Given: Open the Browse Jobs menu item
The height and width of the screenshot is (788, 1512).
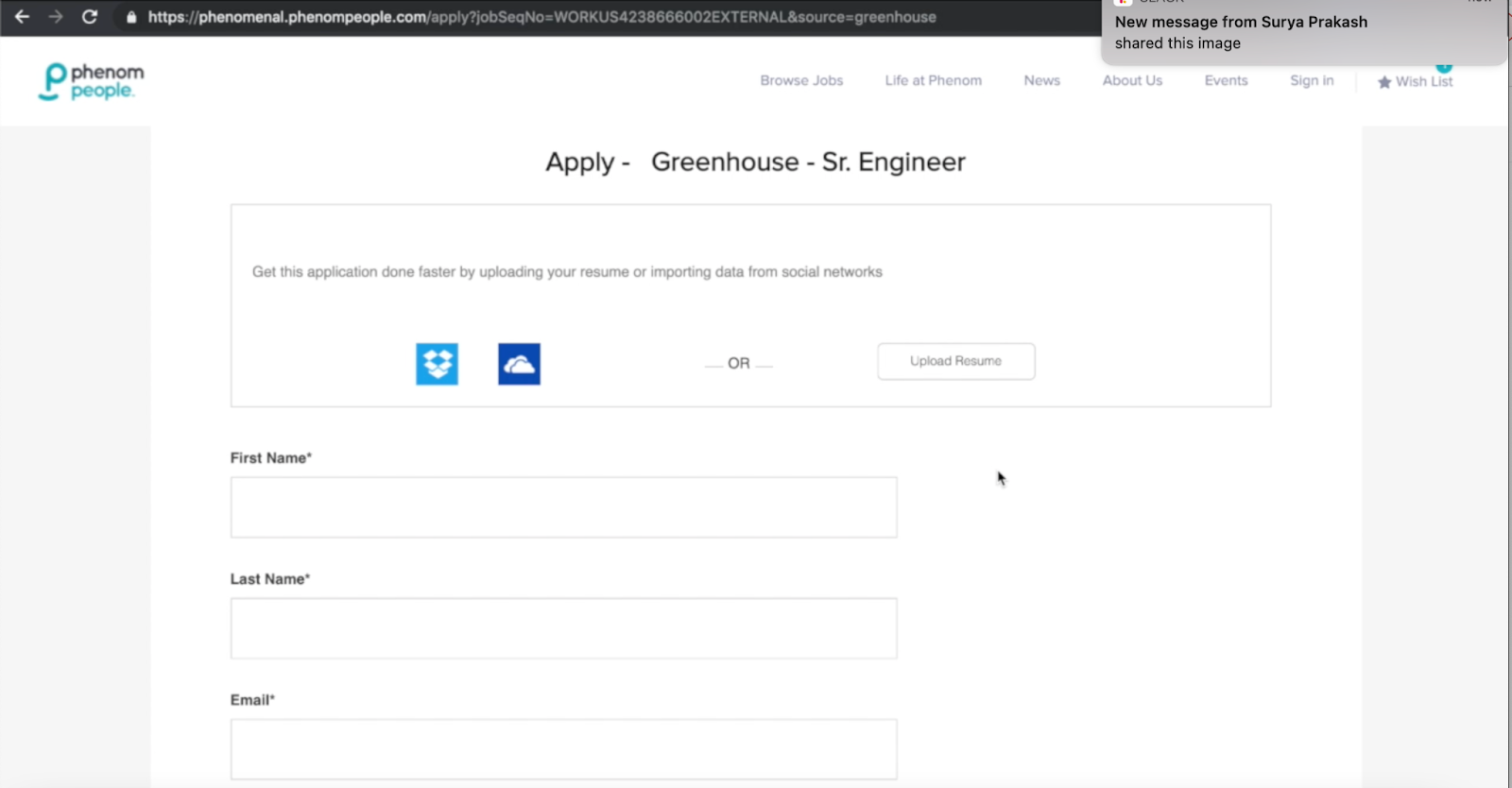Looking at the screenshot, I should 801,80.
